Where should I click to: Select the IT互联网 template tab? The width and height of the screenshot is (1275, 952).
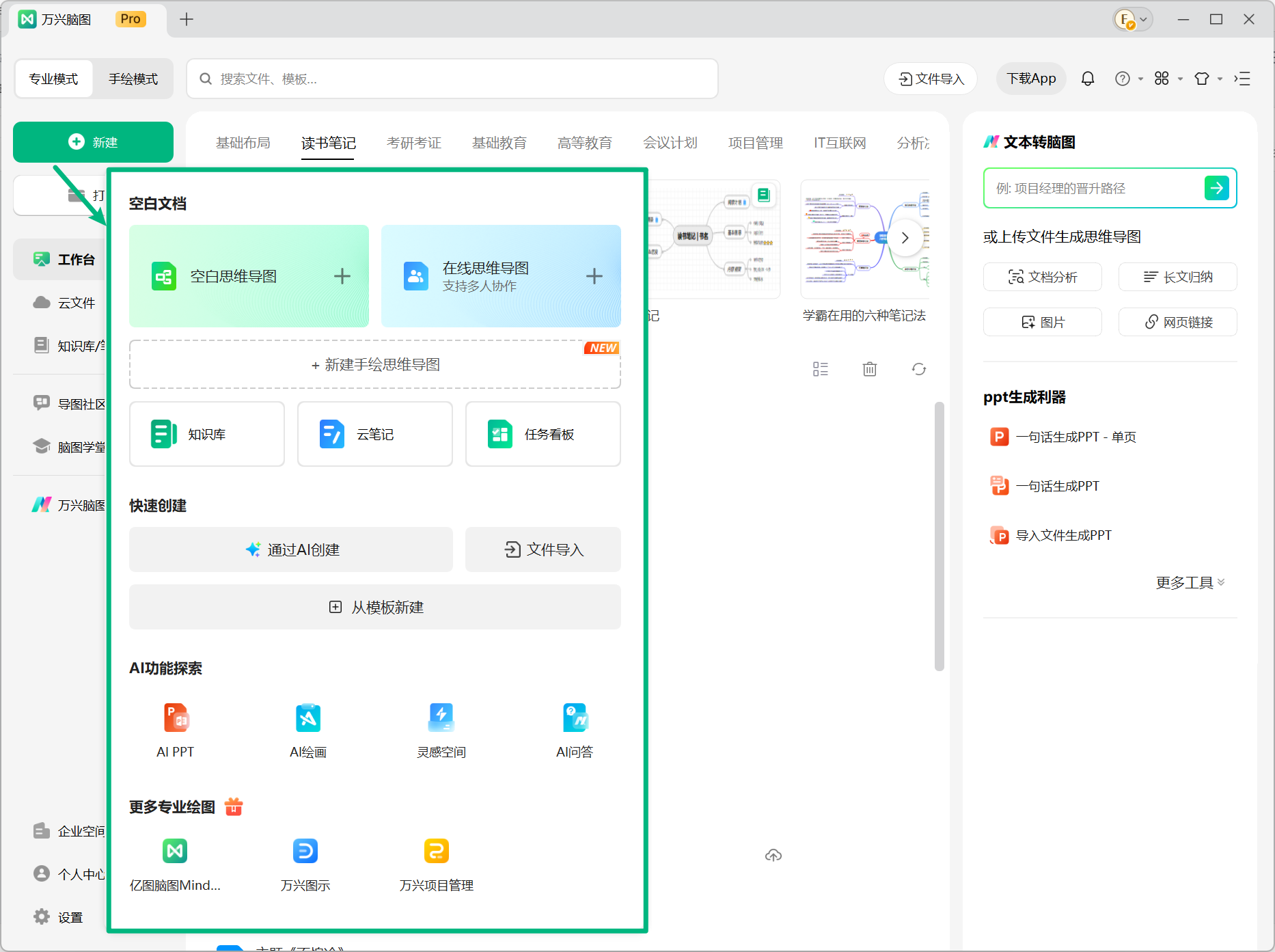point(840,143)
